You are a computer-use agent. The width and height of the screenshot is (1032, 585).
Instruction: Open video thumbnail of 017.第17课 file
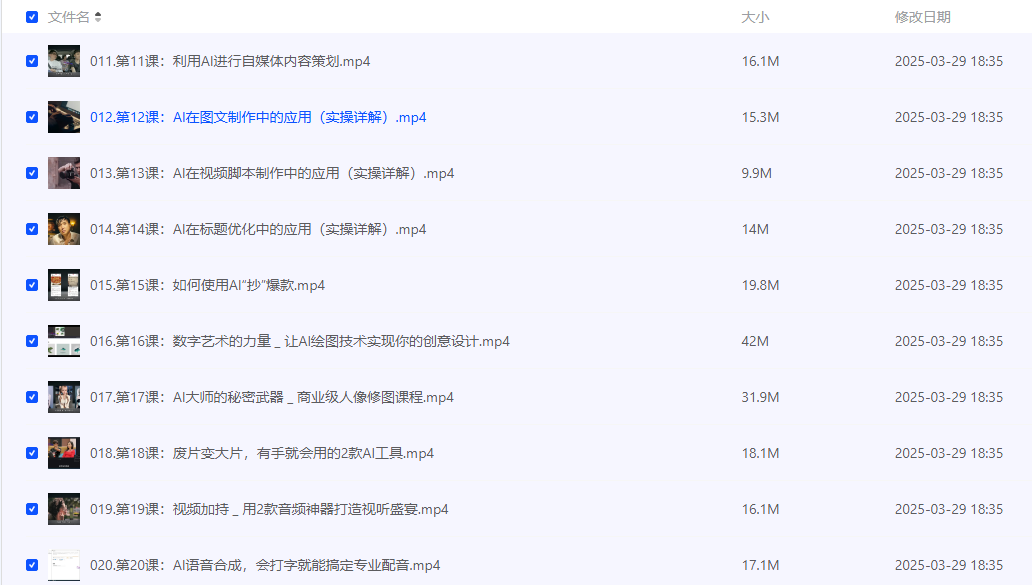tap(64, 397)
